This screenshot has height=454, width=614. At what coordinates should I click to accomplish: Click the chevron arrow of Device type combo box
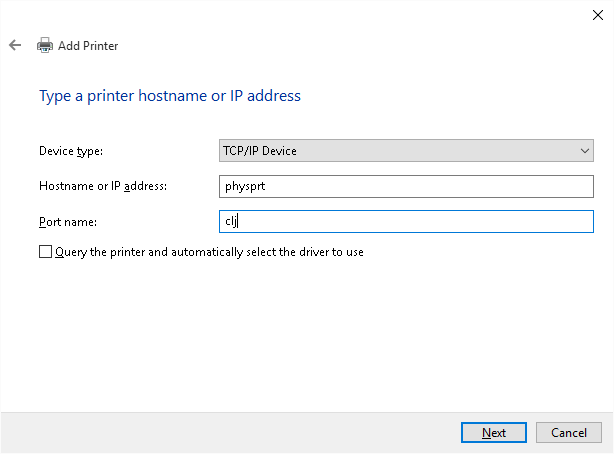point(585,151)
